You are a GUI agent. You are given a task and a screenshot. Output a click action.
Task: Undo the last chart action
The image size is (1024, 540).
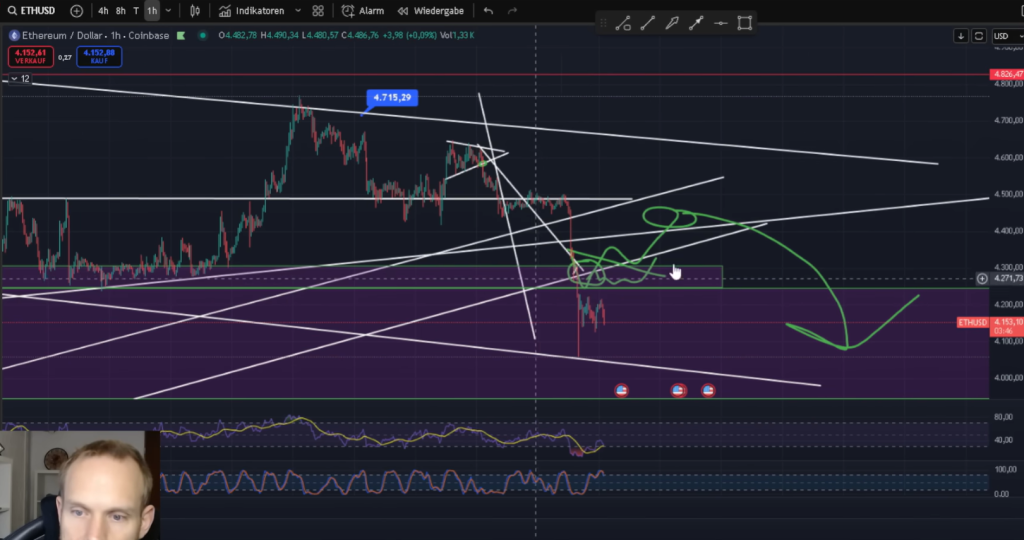coord(488,10)
